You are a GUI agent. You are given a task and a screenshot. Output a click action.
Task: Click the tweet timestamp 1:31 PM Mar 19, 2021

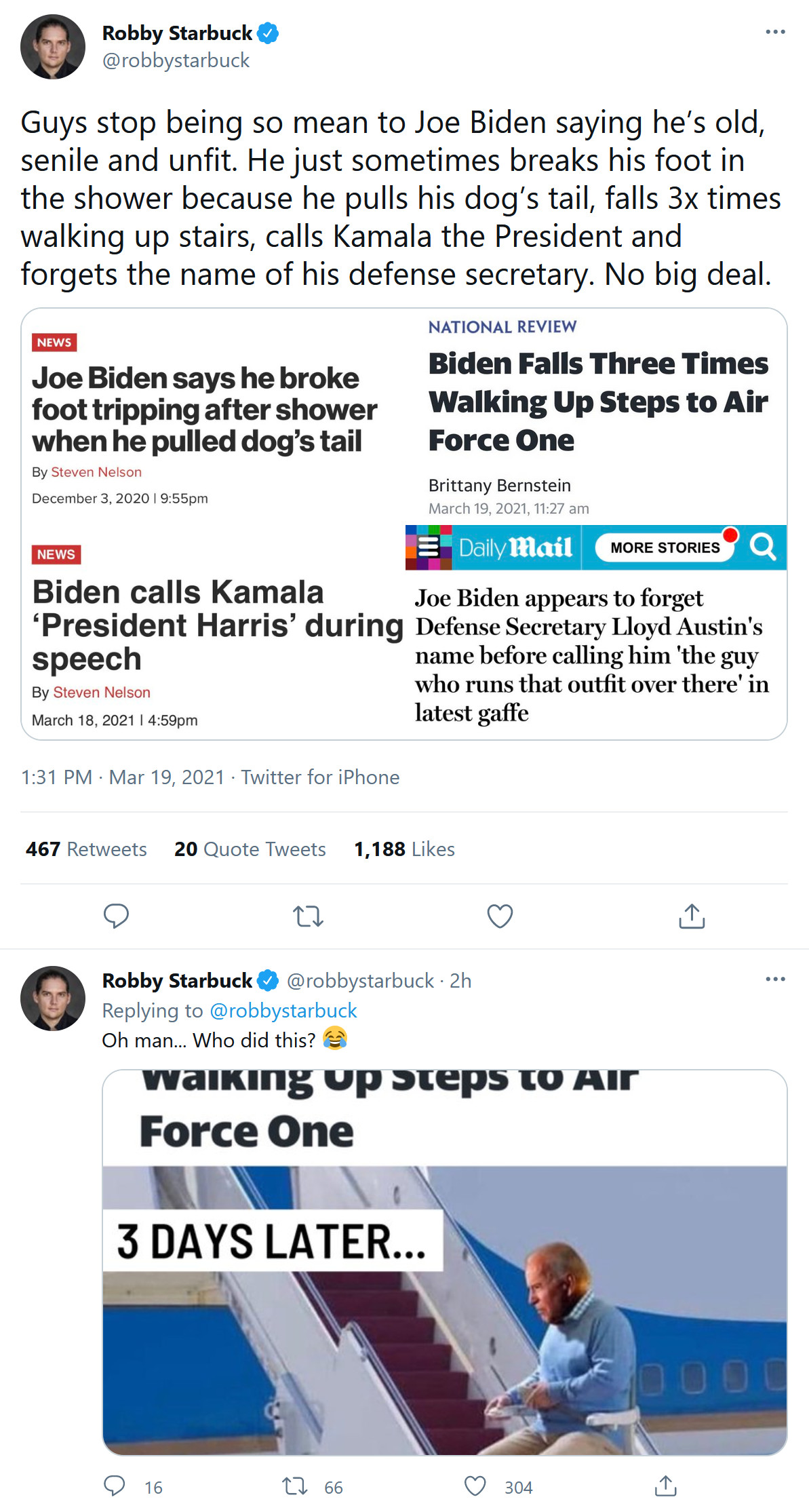[122, 777]
